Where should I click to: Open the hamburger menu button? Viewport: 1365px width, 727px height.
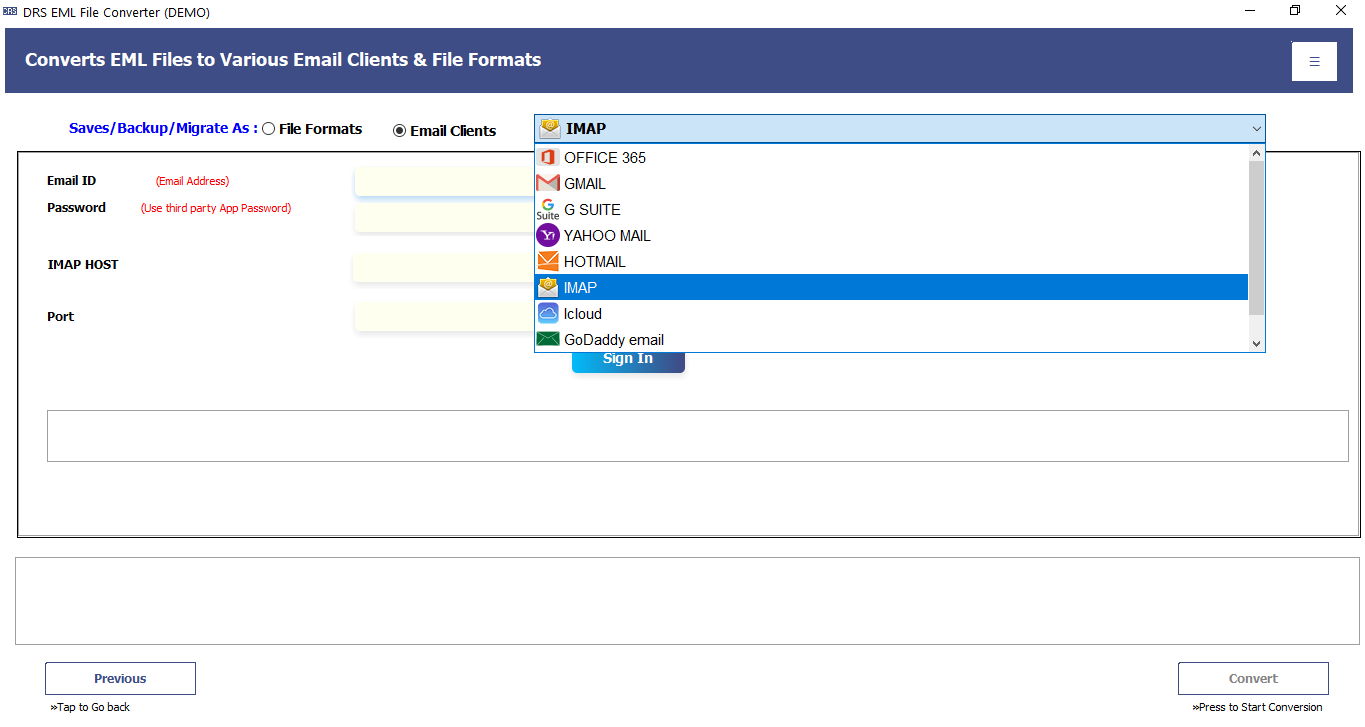[1314, 61]
